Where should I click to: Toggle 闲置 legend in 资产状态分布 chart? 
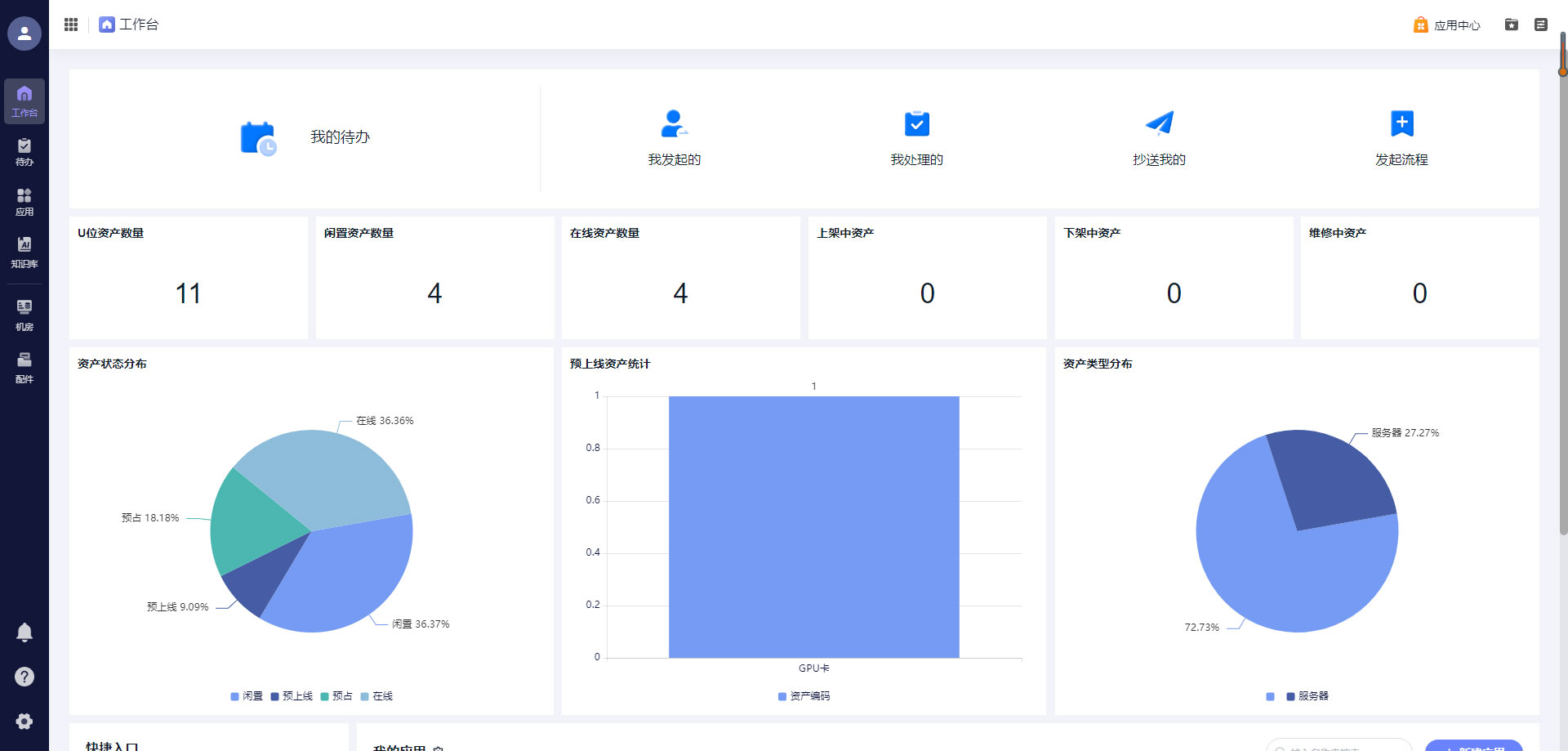pyautogui.click(x=247, y=696)
